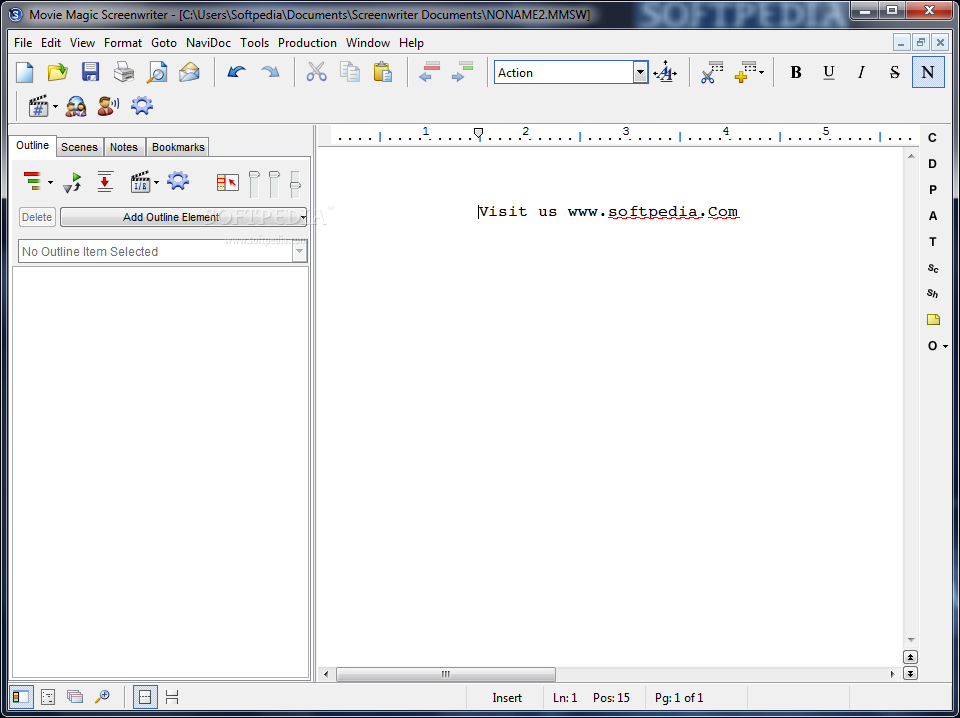Insert Character element with the C sidebar button
The height and width of the screenshot is (718, 960).
[932, 138]
